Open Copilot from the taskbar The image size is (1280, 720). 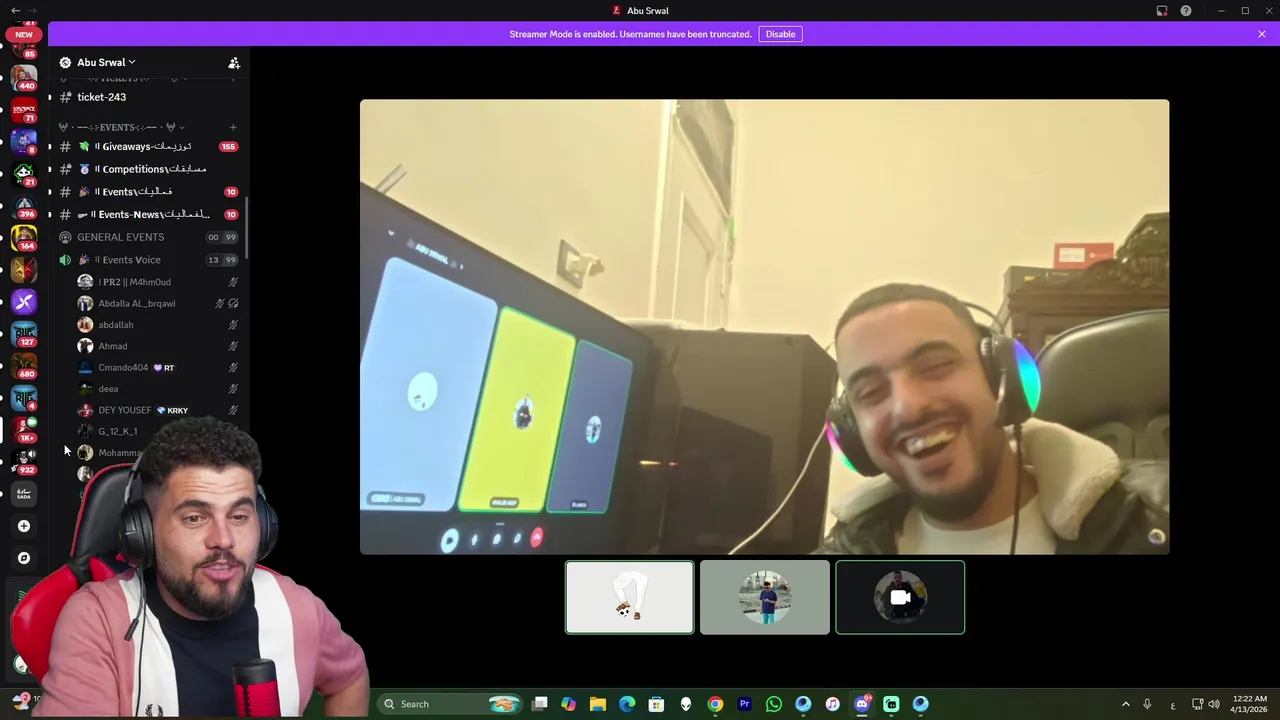(x=569, y=704)
